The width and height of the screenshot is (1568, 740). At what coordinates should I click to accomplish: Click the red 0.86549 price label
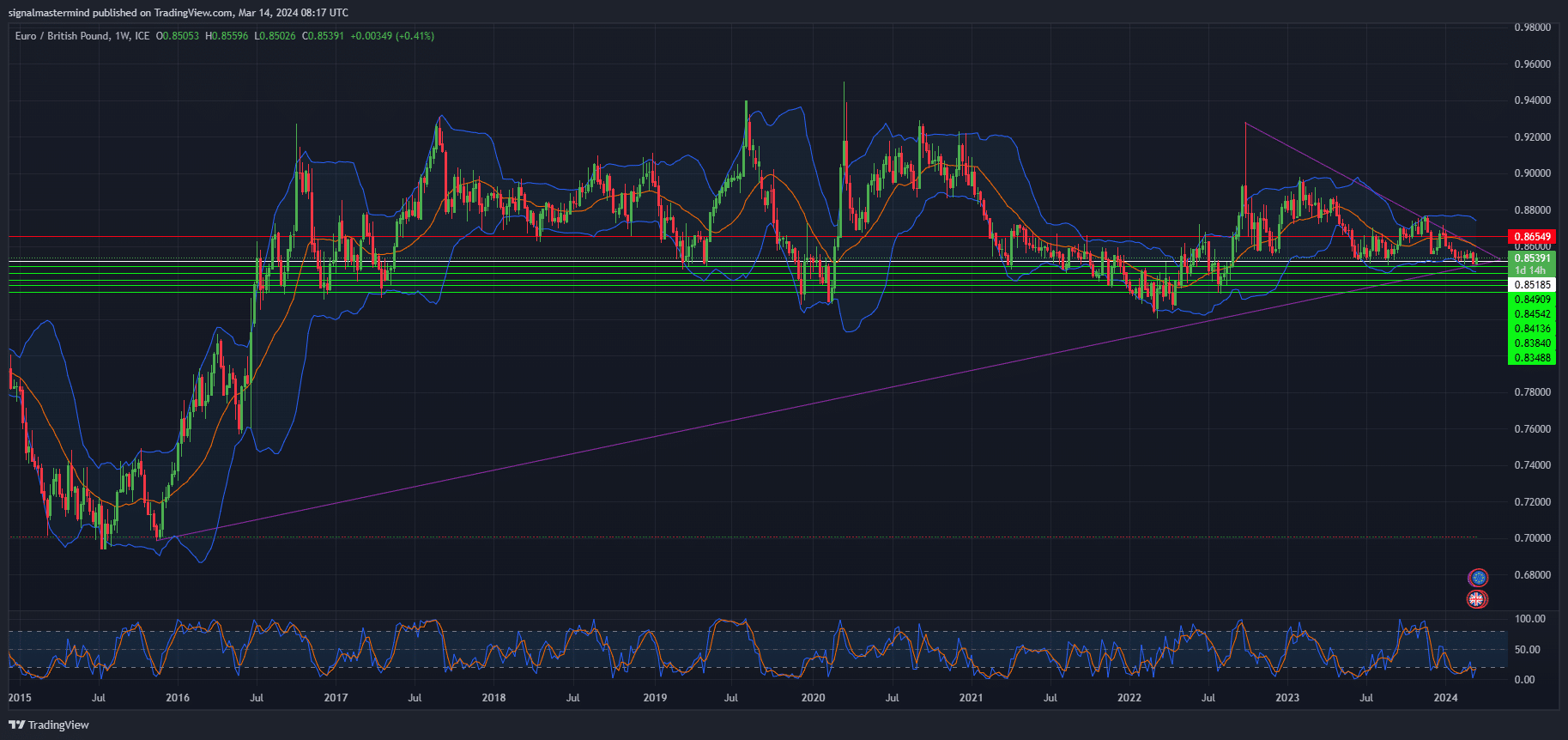(x=1532, y=236)
